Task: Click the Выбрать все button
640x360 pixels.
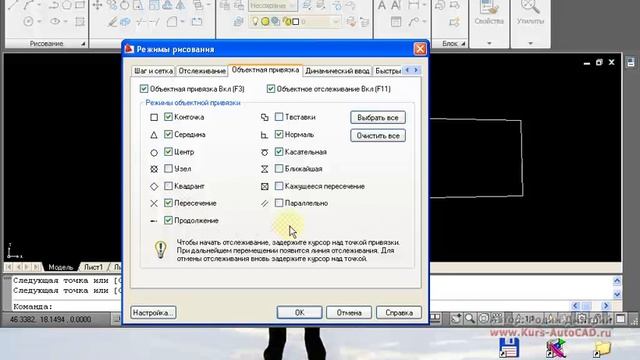Action: point(378,118)
